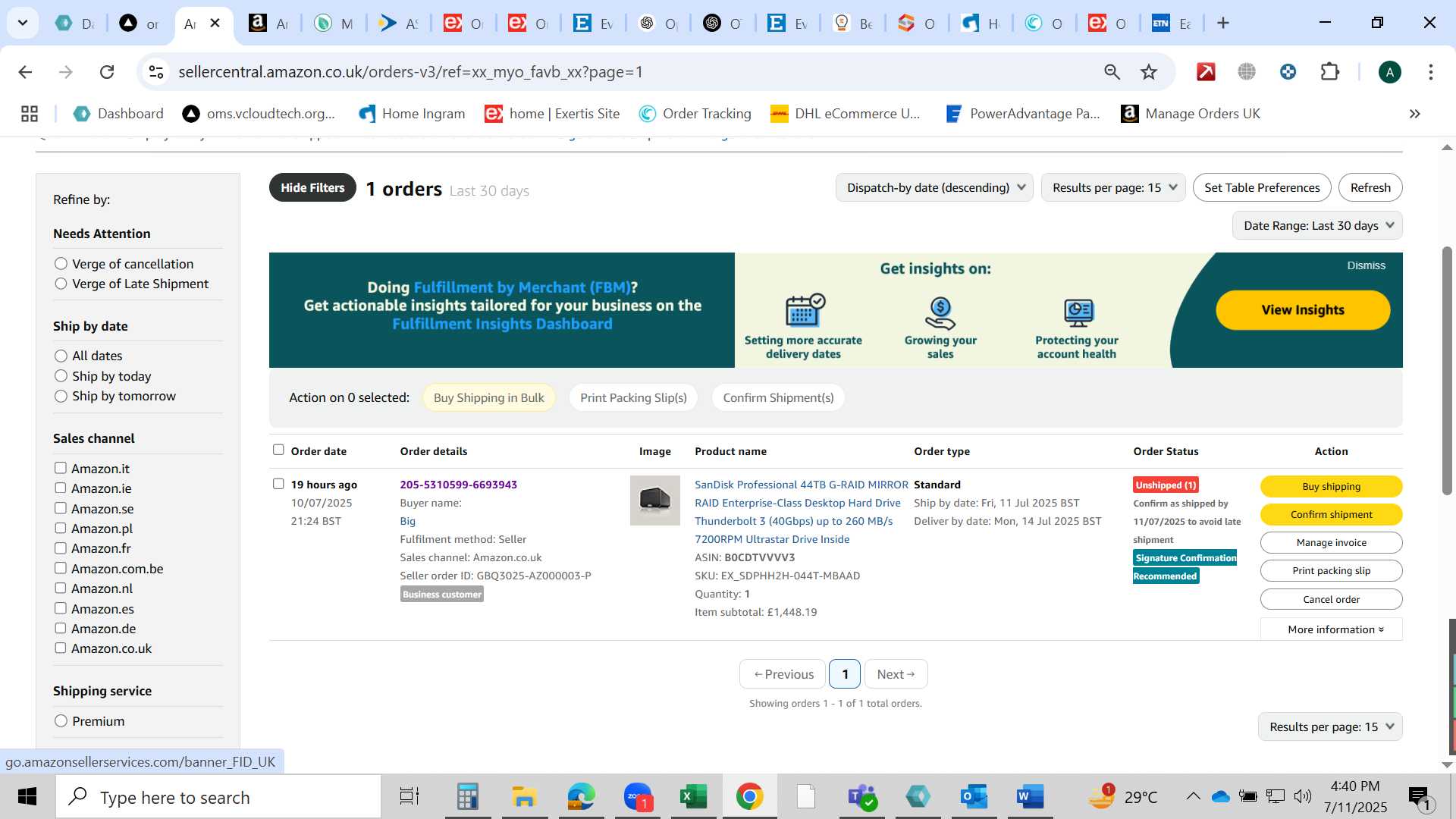The width and height of the screenshot is (1456, 819).
Task: Reload the page with the refresh icon
Action: 107,72
